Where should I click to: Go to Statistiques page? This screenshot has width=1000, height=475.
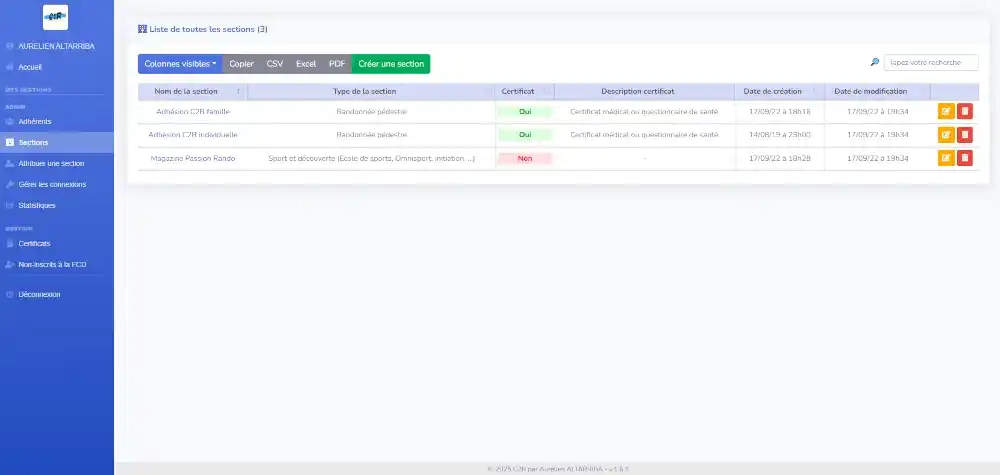[x=37, y=205]
